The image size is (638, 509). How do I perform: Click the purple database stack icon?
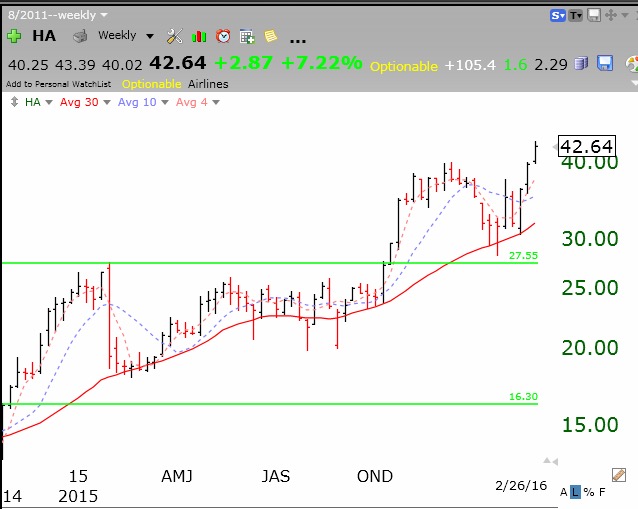click(x=581, y=64)
